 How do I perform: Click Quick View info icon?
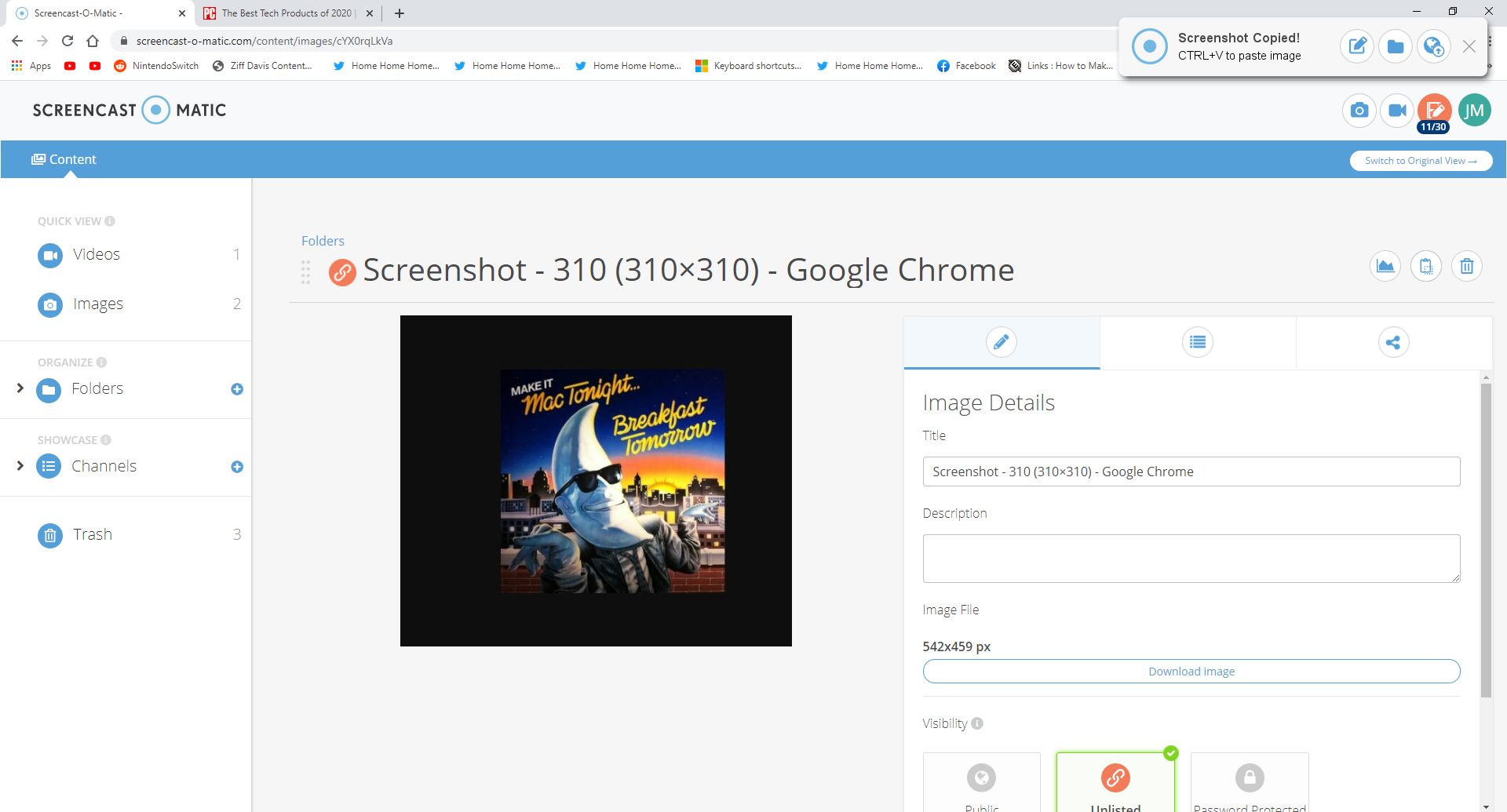coord(110,221)
